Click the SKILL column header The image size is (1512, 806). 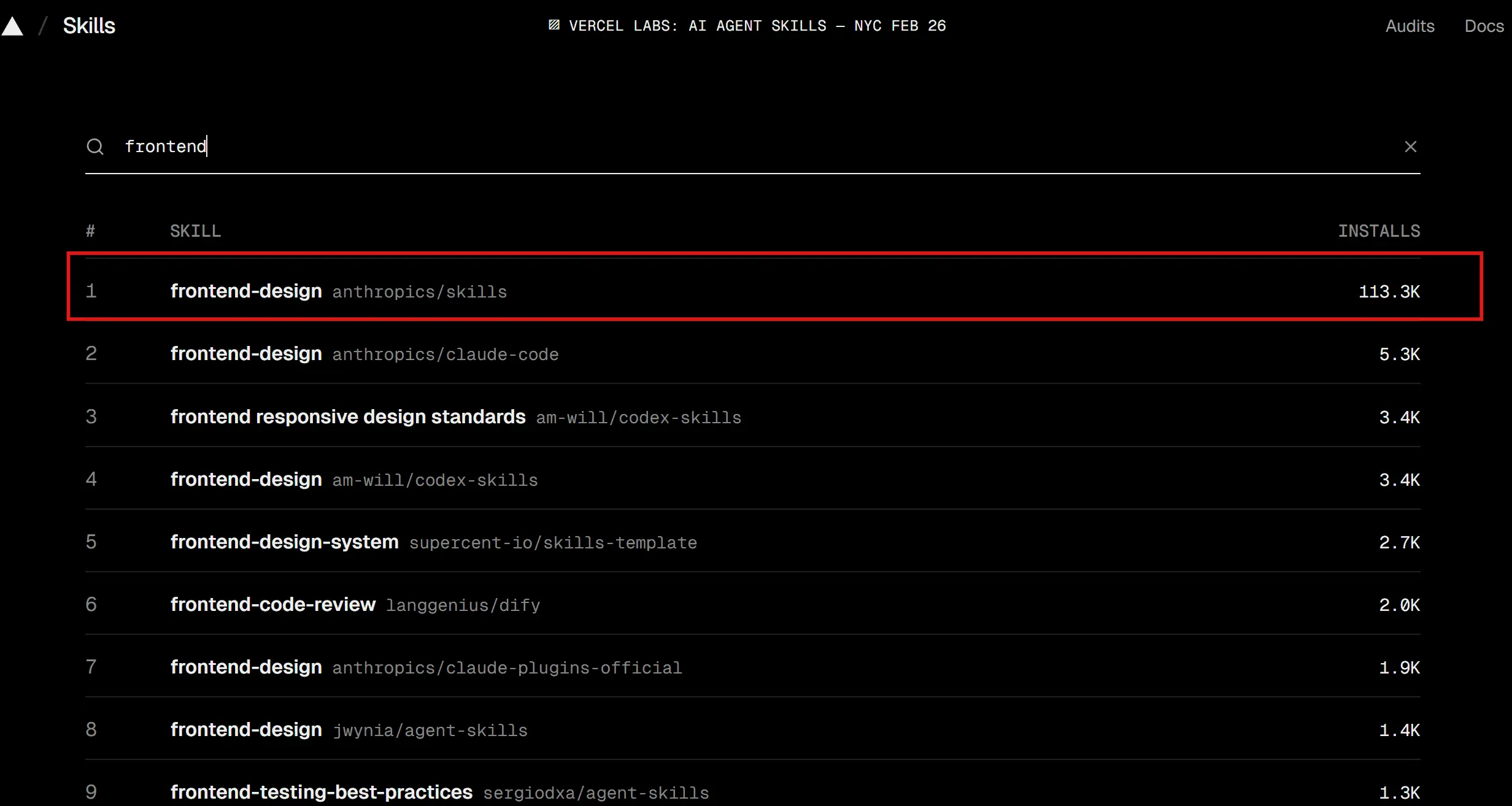pos(195,231)
